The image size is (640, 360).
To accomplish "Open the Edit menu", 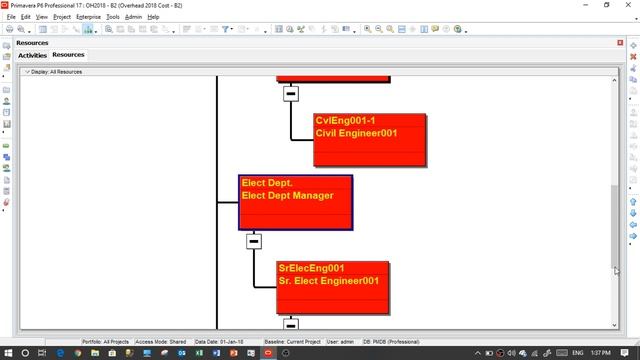I will pos(26,17).
